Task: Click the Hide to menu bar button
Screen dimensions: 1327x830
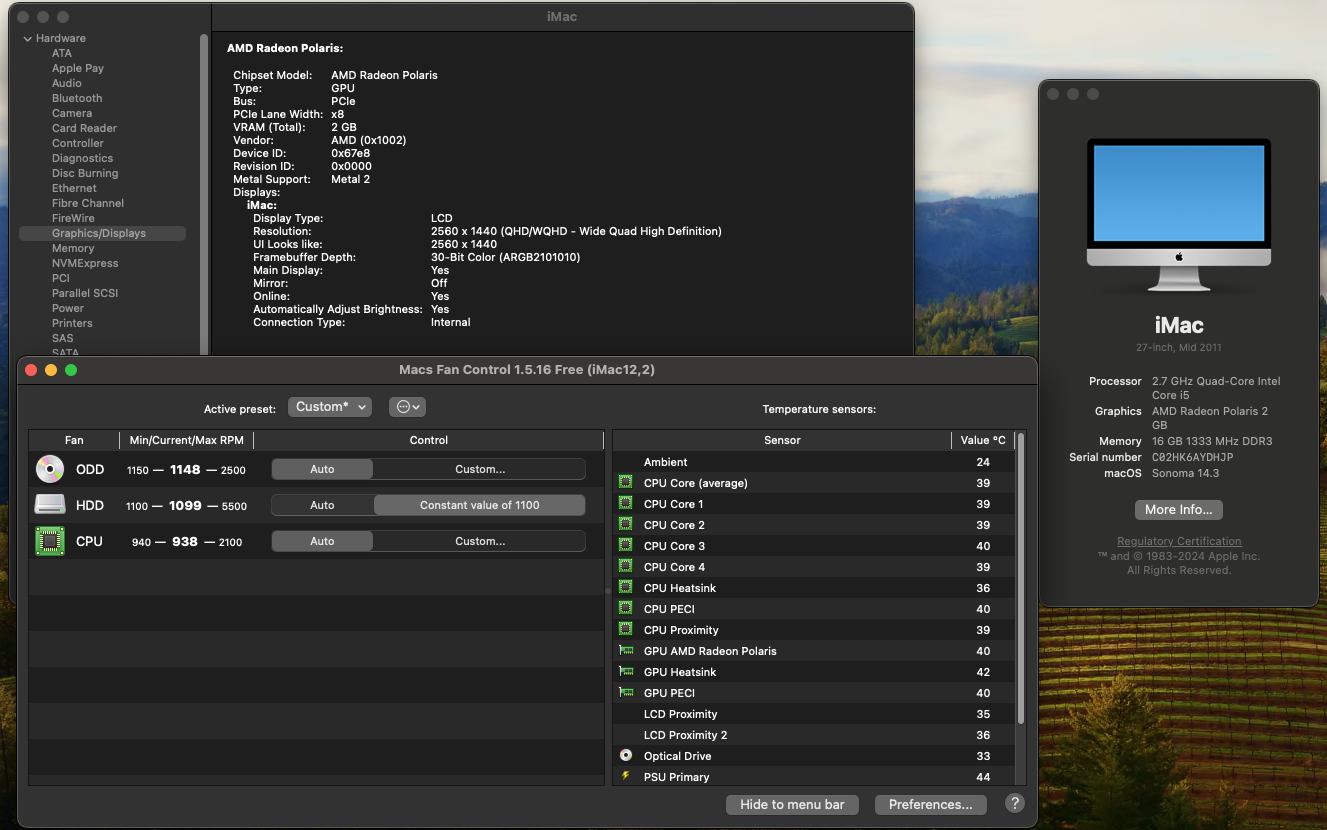Action: (x=792, y=804)
